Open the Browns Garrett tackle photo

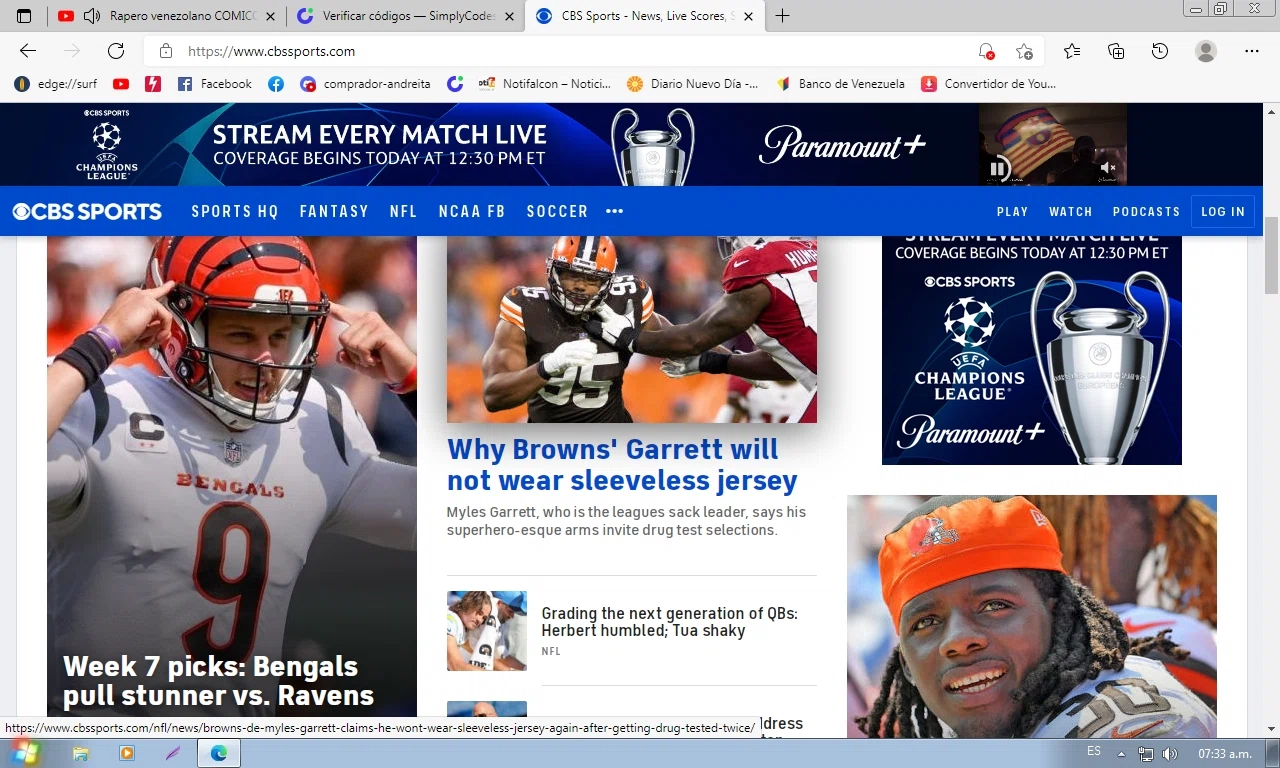(x=632, y=329)
